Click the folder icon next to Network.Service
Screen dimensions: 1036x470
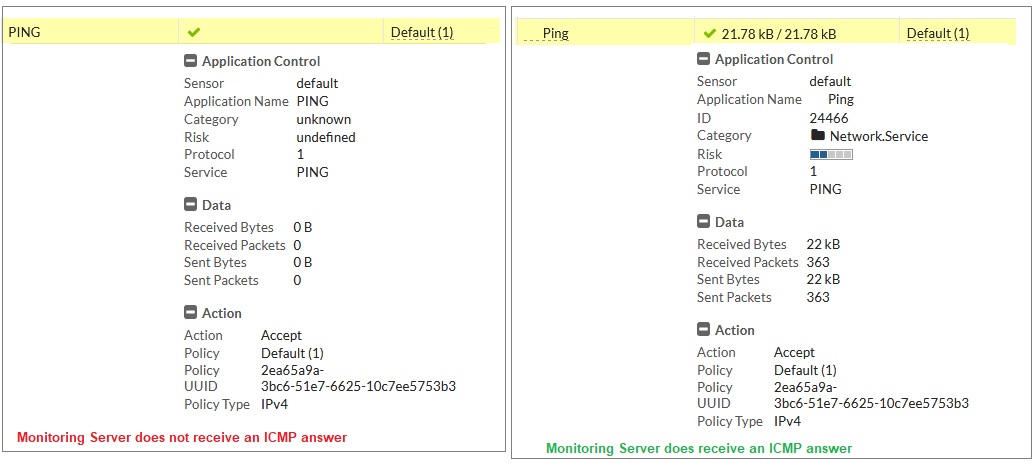(x=817, y=136)
